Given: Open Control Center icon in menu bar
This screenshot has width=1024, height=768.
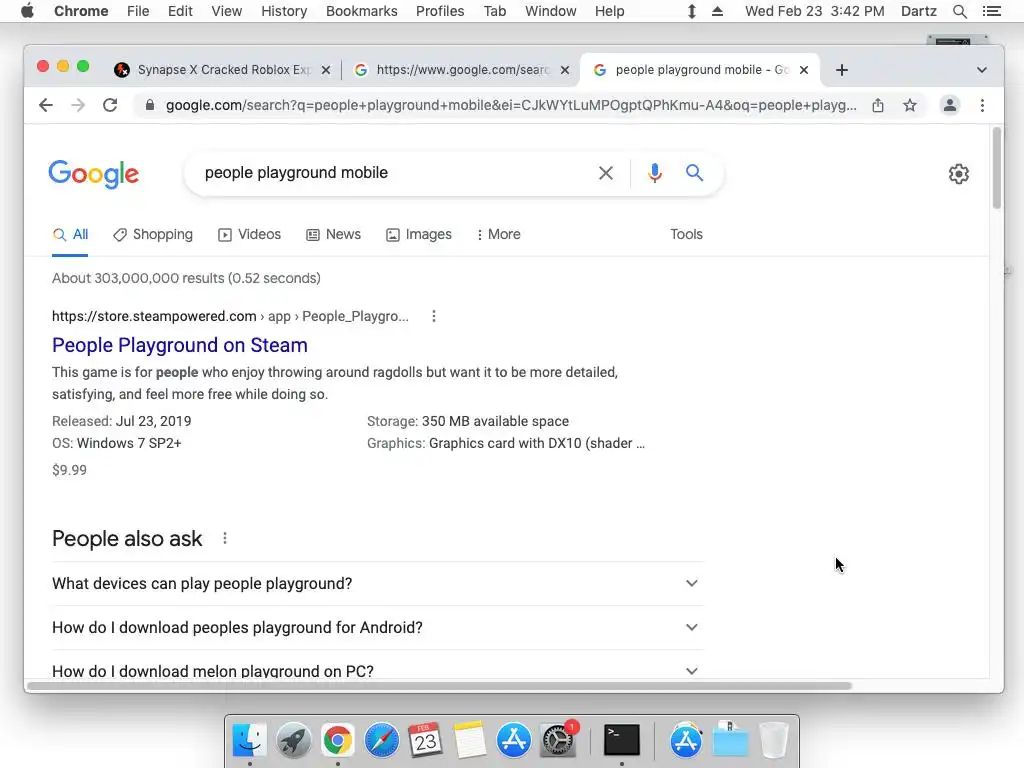Looking at the screenshot, I should pos(991,11).
